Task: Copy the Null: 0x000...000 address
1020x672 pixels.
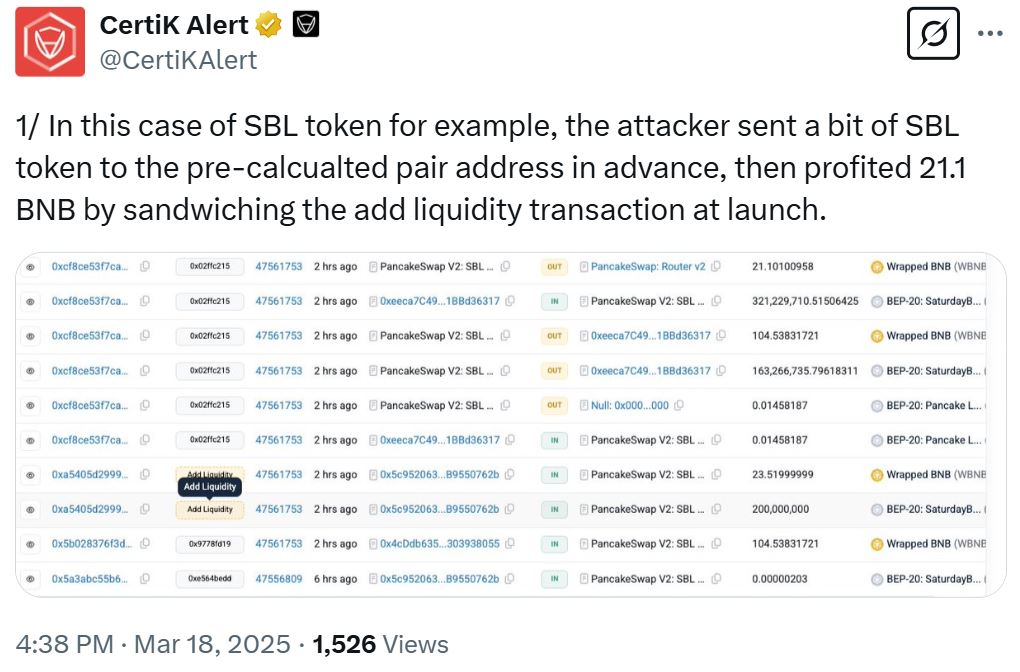Action: [x=679, y=405]
